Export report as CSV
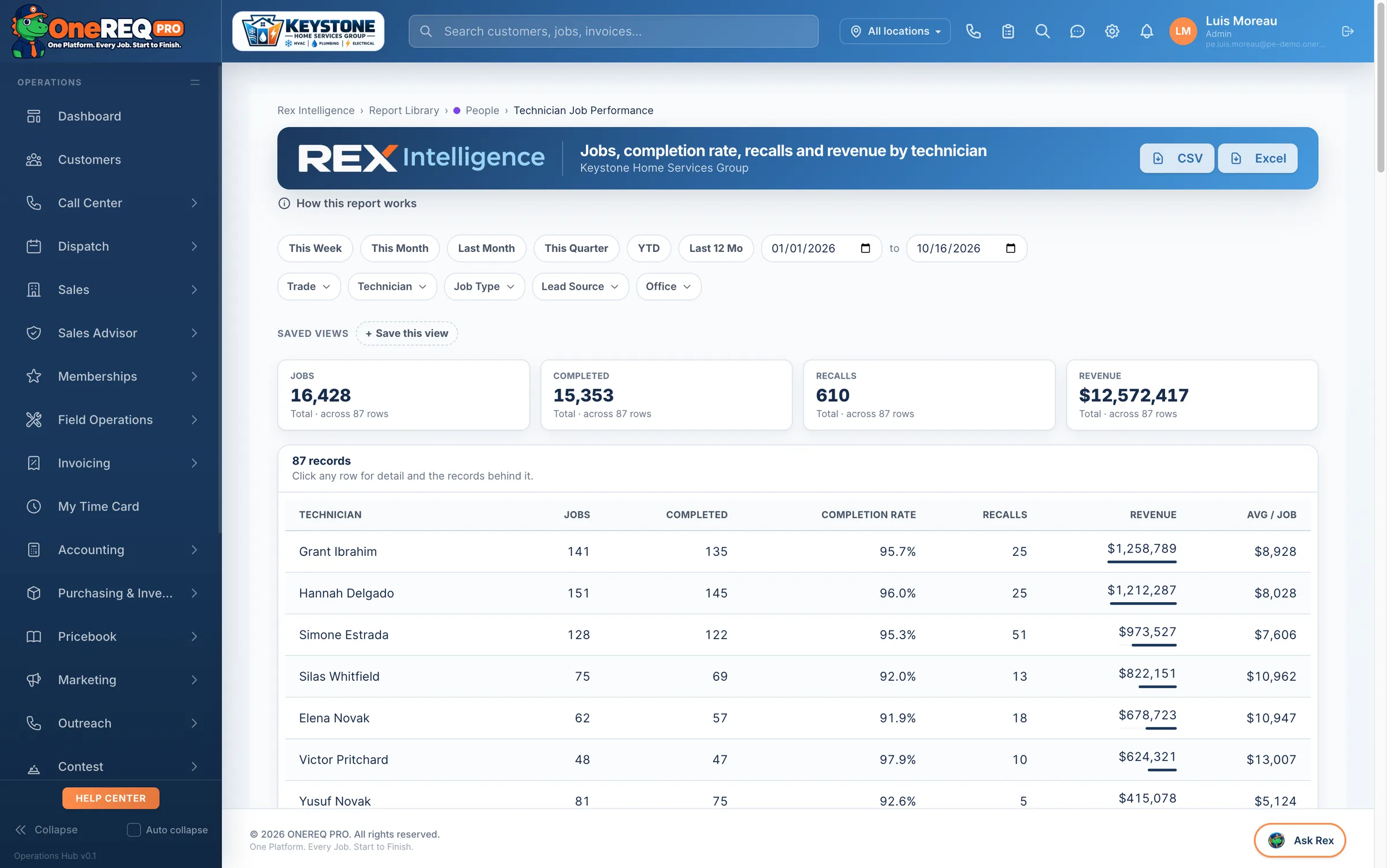 click(1177, 158)
